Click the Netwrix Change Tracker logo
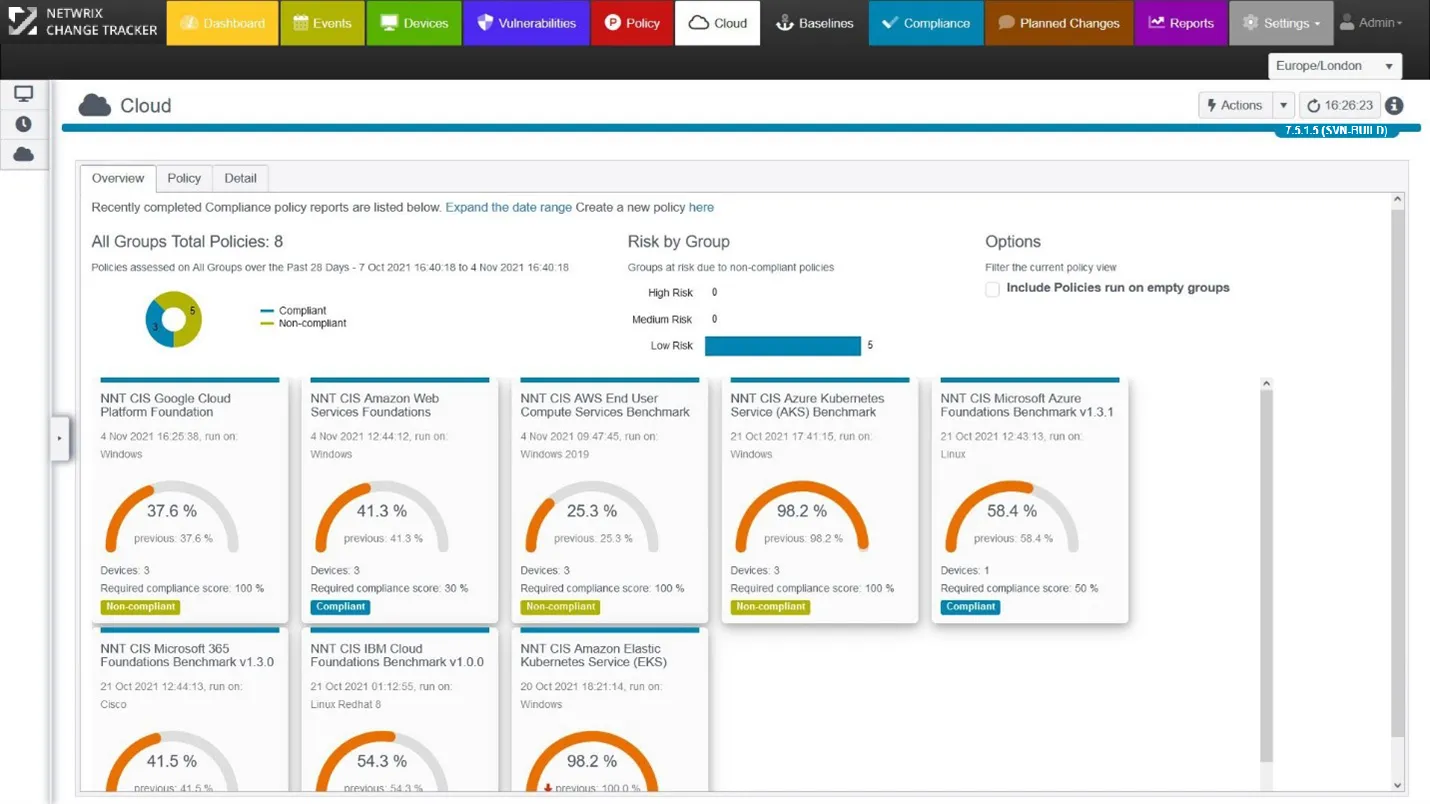 [83, 22]
